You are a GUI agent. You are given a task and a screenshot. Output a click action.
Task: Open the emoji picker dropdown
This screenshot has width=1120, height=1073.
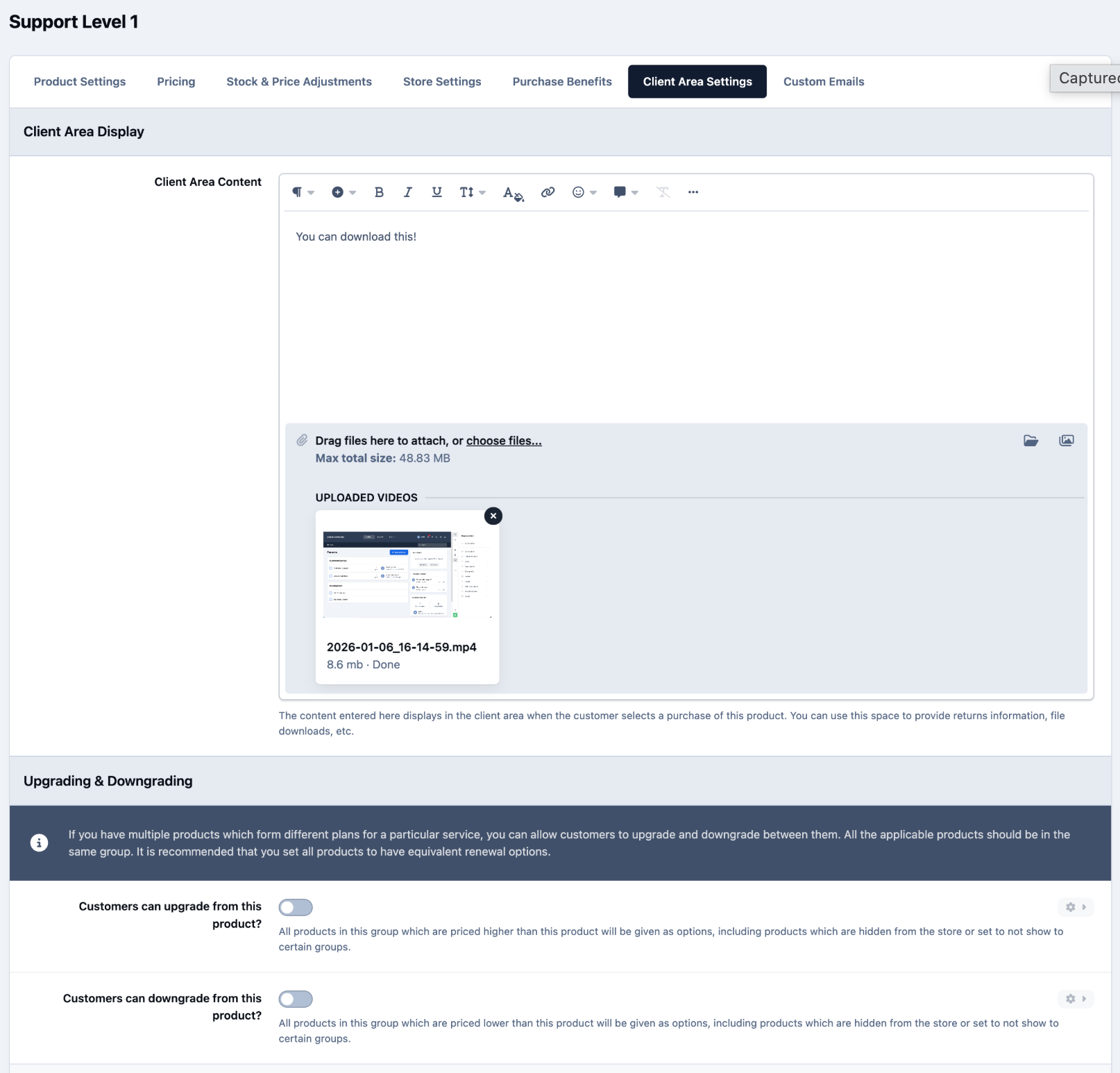click(584, 192)
